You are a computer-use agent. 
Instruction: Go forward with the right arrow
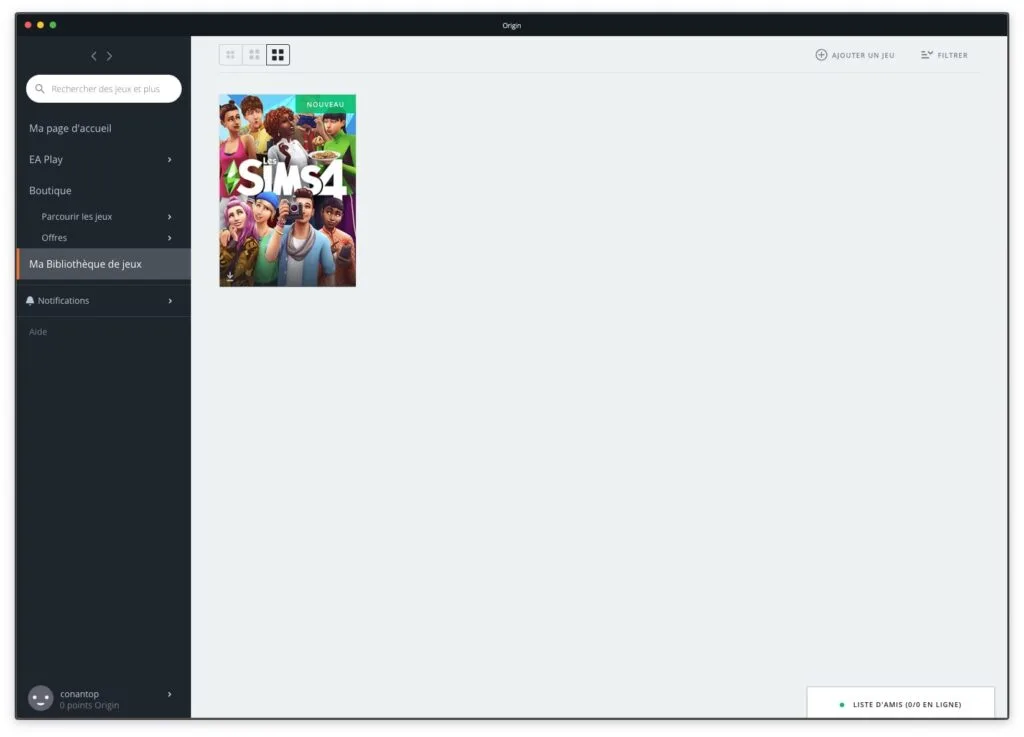point(109,56)
